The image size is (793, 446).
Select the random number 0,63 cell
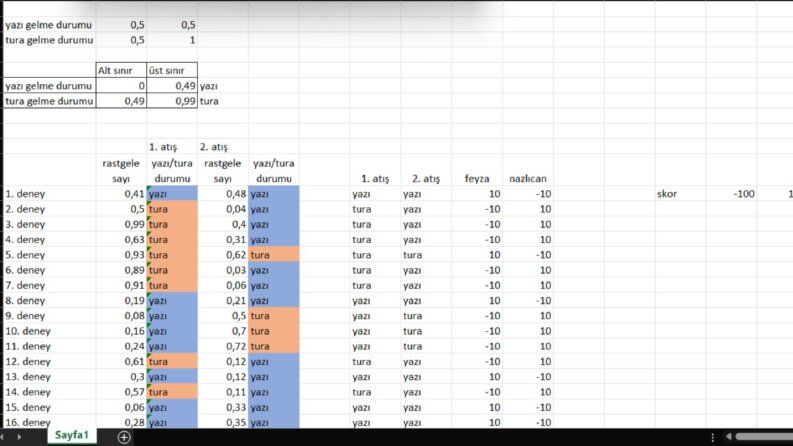point(121,239)
